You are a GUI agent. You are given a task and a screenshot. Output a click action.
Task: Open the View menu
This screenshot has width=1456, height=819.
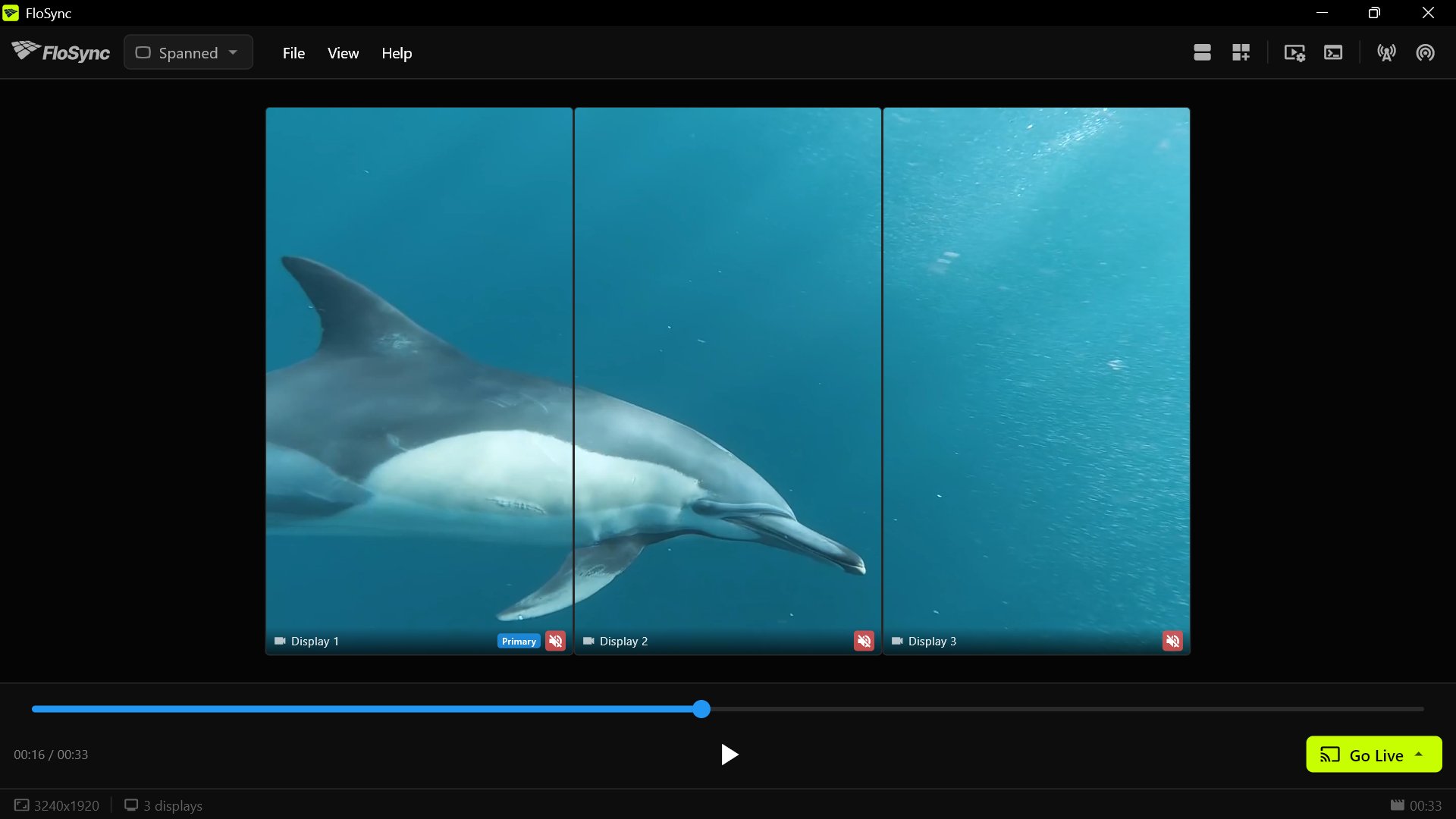pyautogui.click(x=343, y=53)
